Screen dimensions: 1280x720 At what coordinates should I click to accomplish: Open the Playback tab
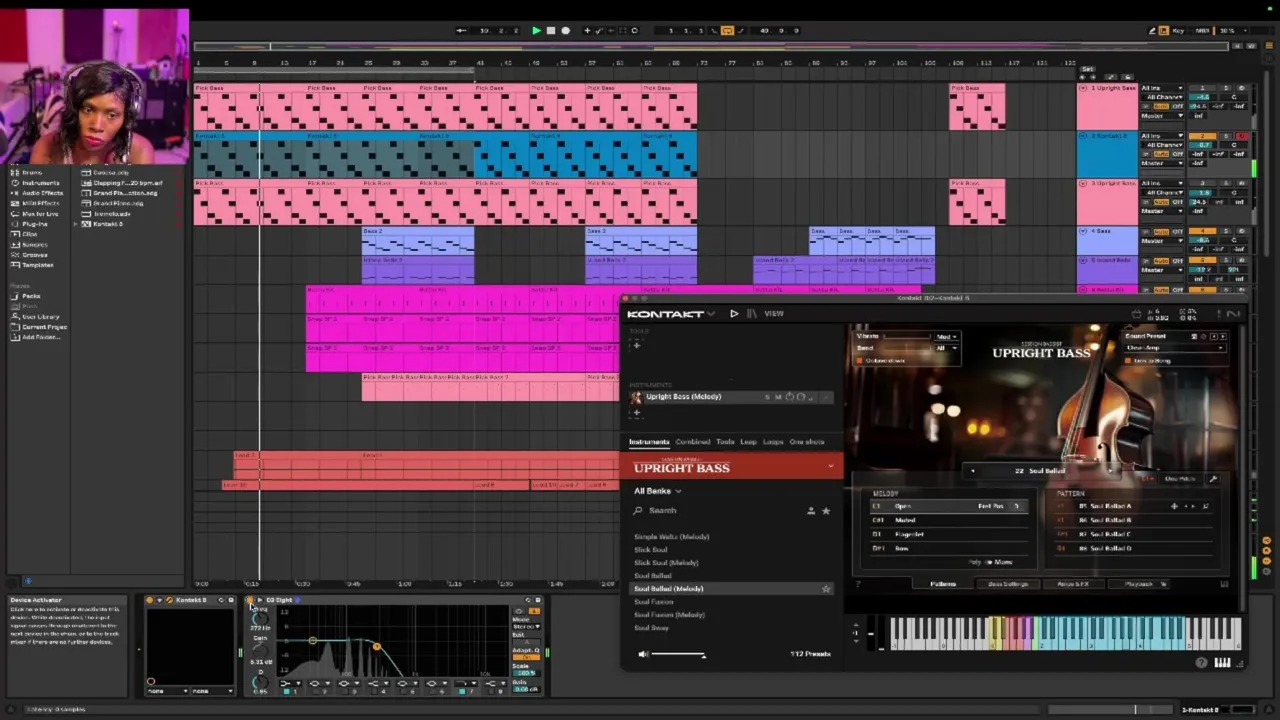point(1140,584)
